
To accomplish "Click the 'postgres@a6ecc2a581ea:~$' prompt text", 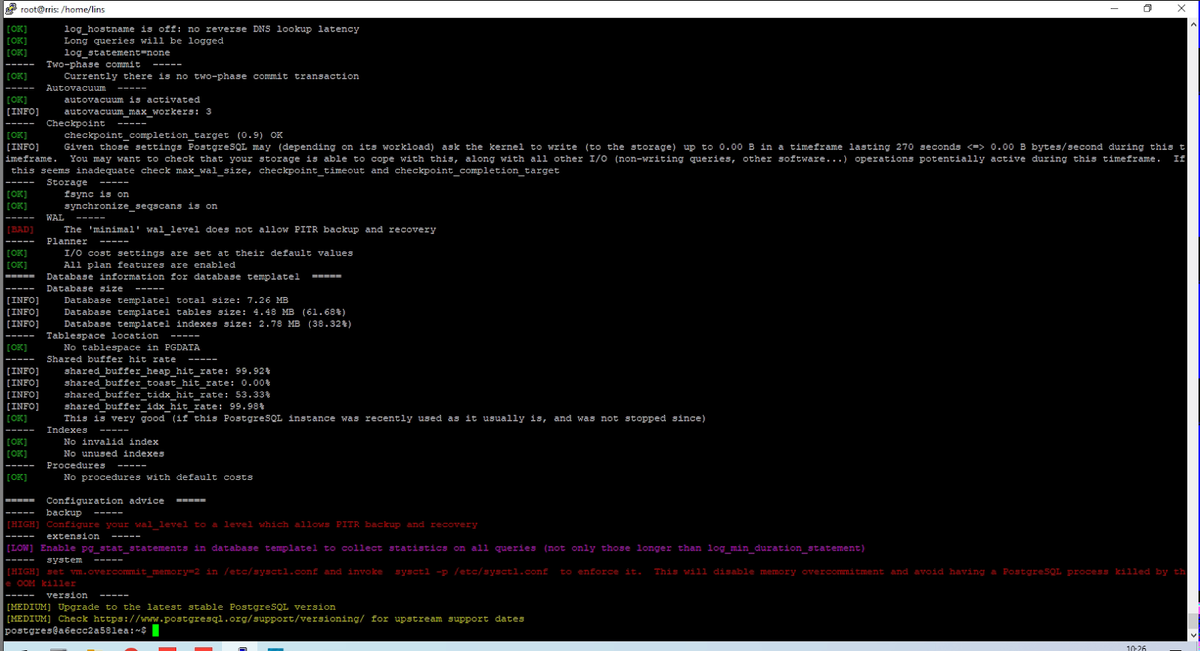I will 76,631.
